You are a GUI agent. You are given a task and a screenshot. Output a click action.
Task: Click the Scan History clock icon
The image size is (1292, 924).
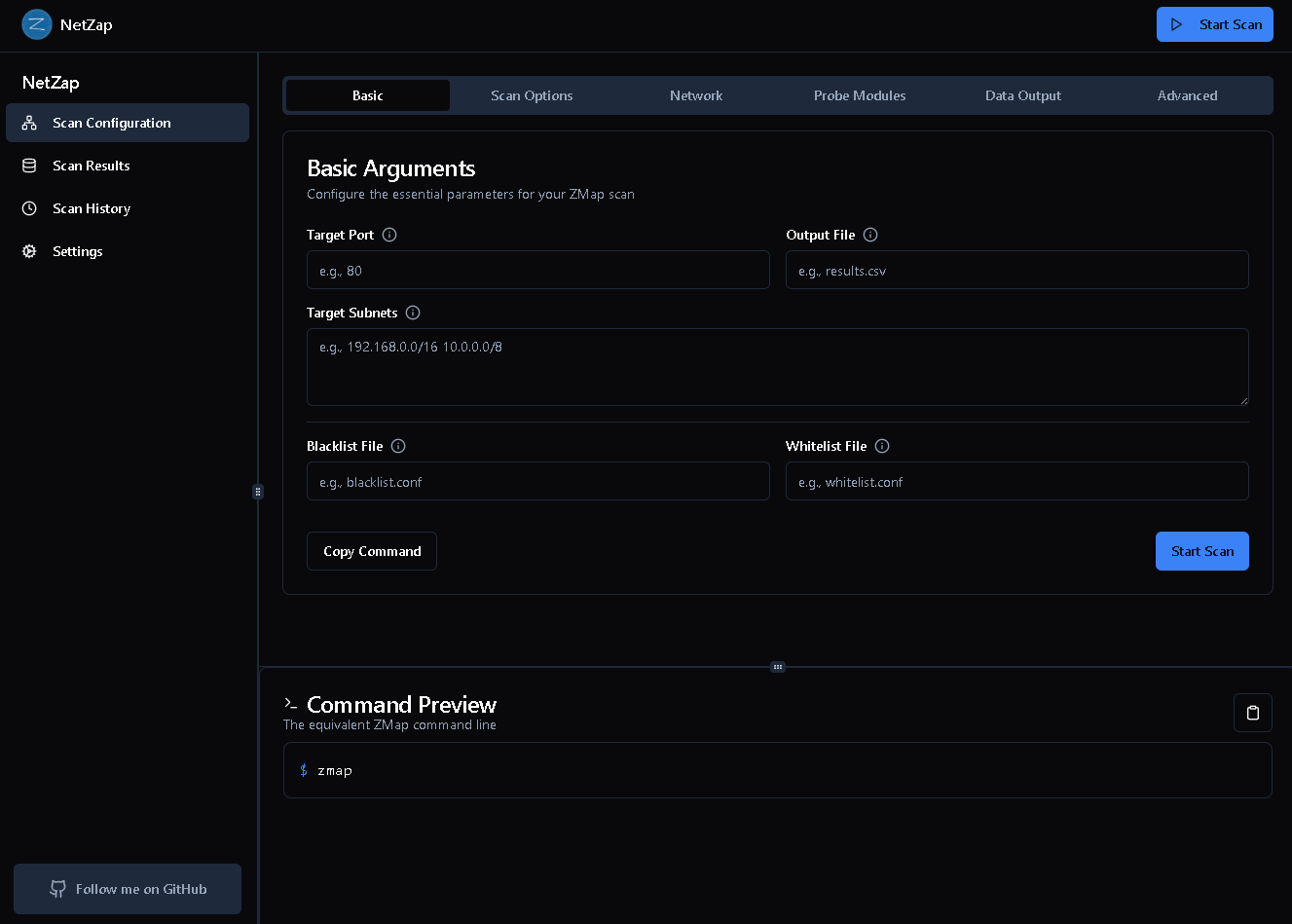29,208
